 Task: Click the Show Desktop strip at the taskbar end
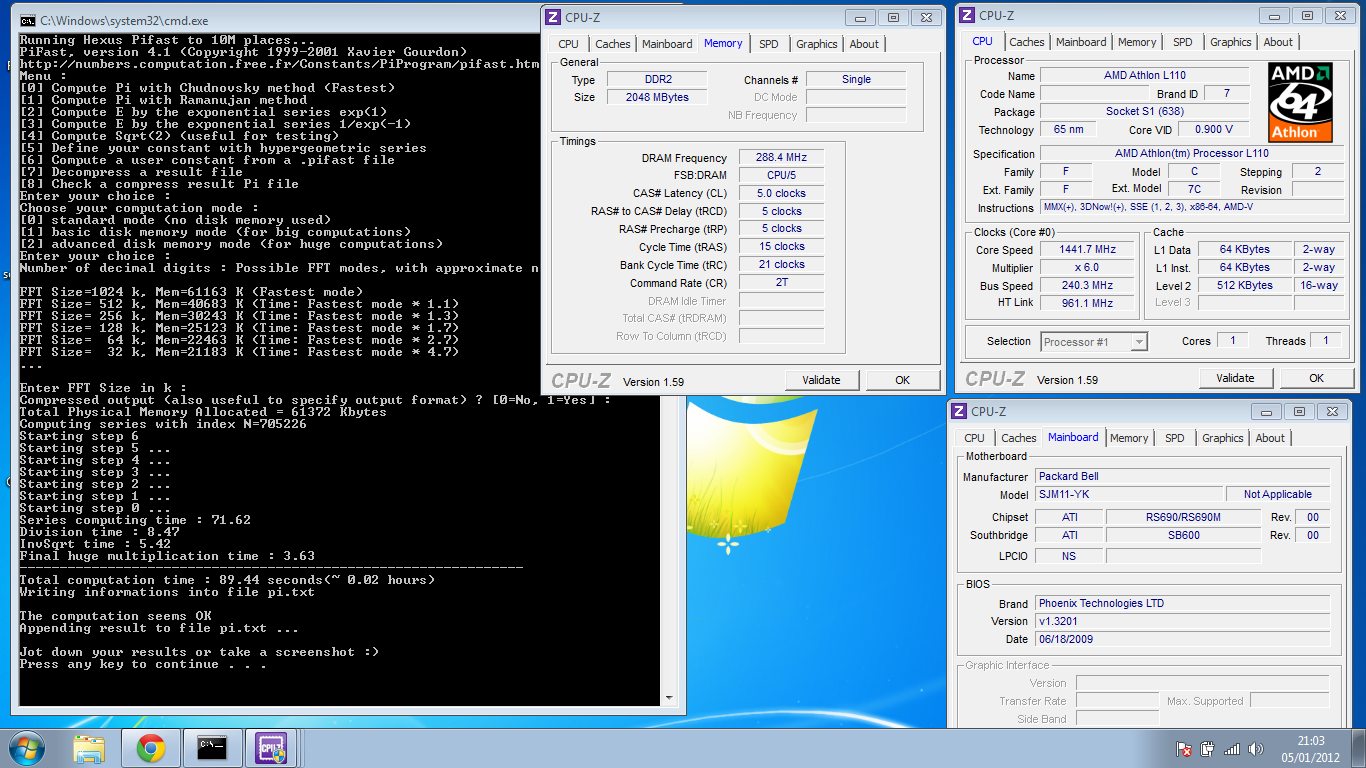tap(1359, 748)
